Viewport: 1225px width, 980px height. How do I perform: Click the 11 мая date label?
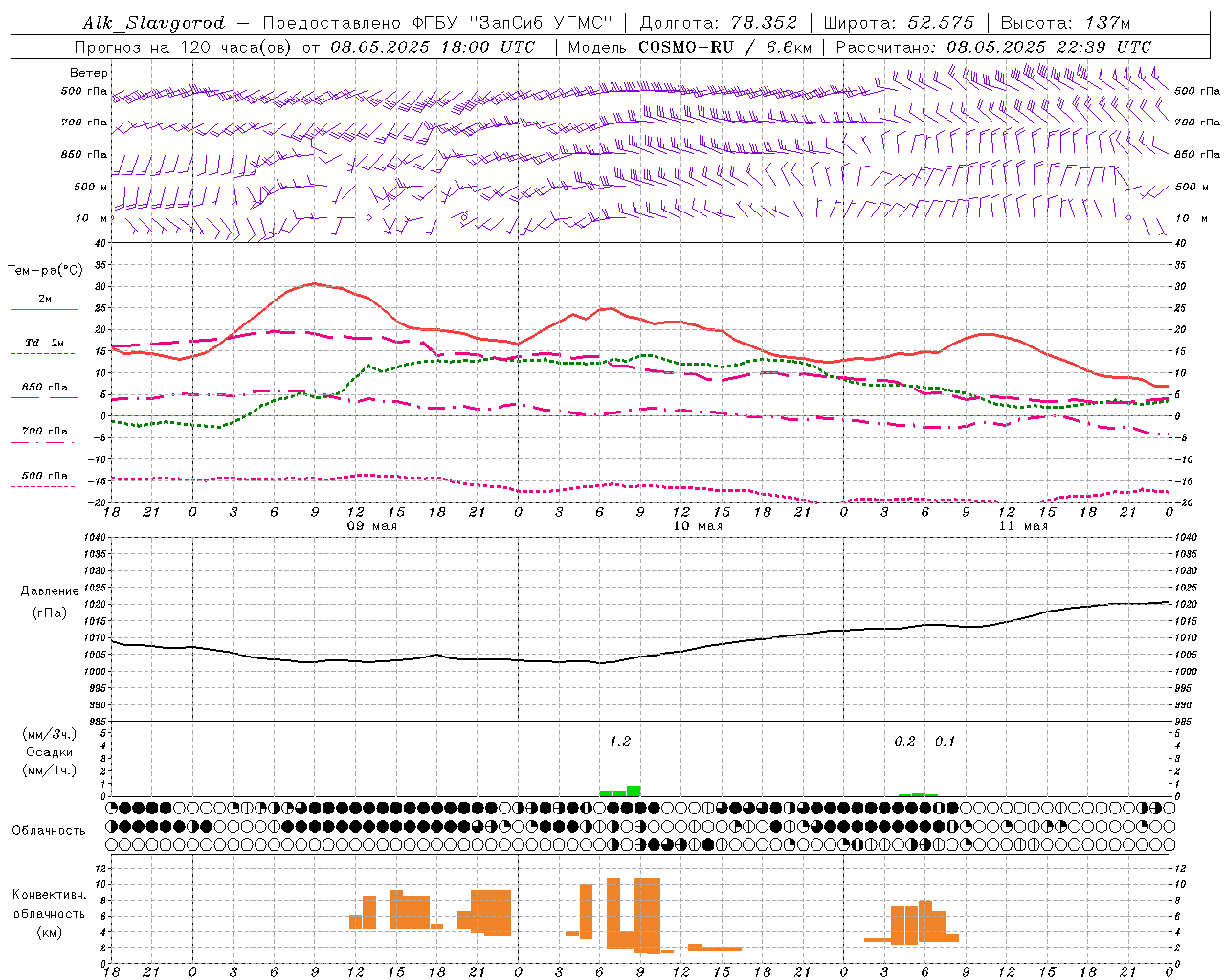[1023, 526]
